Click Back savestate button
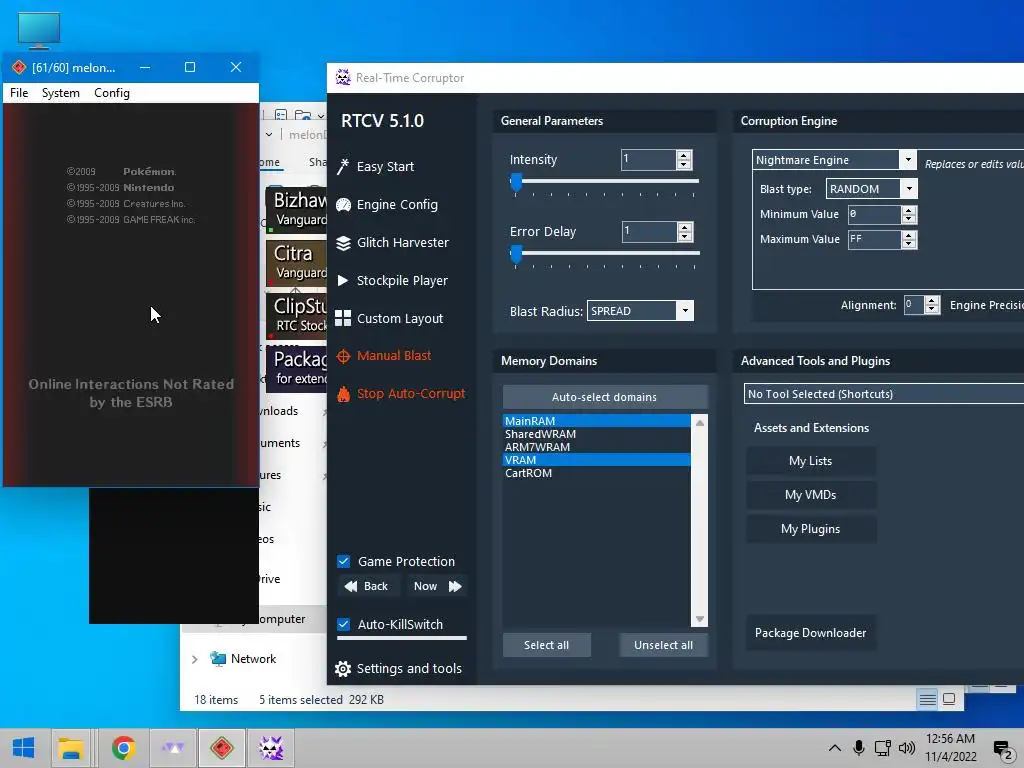Image resolution: width=1024 pixels, height=768 pixels. click(367, 586)
